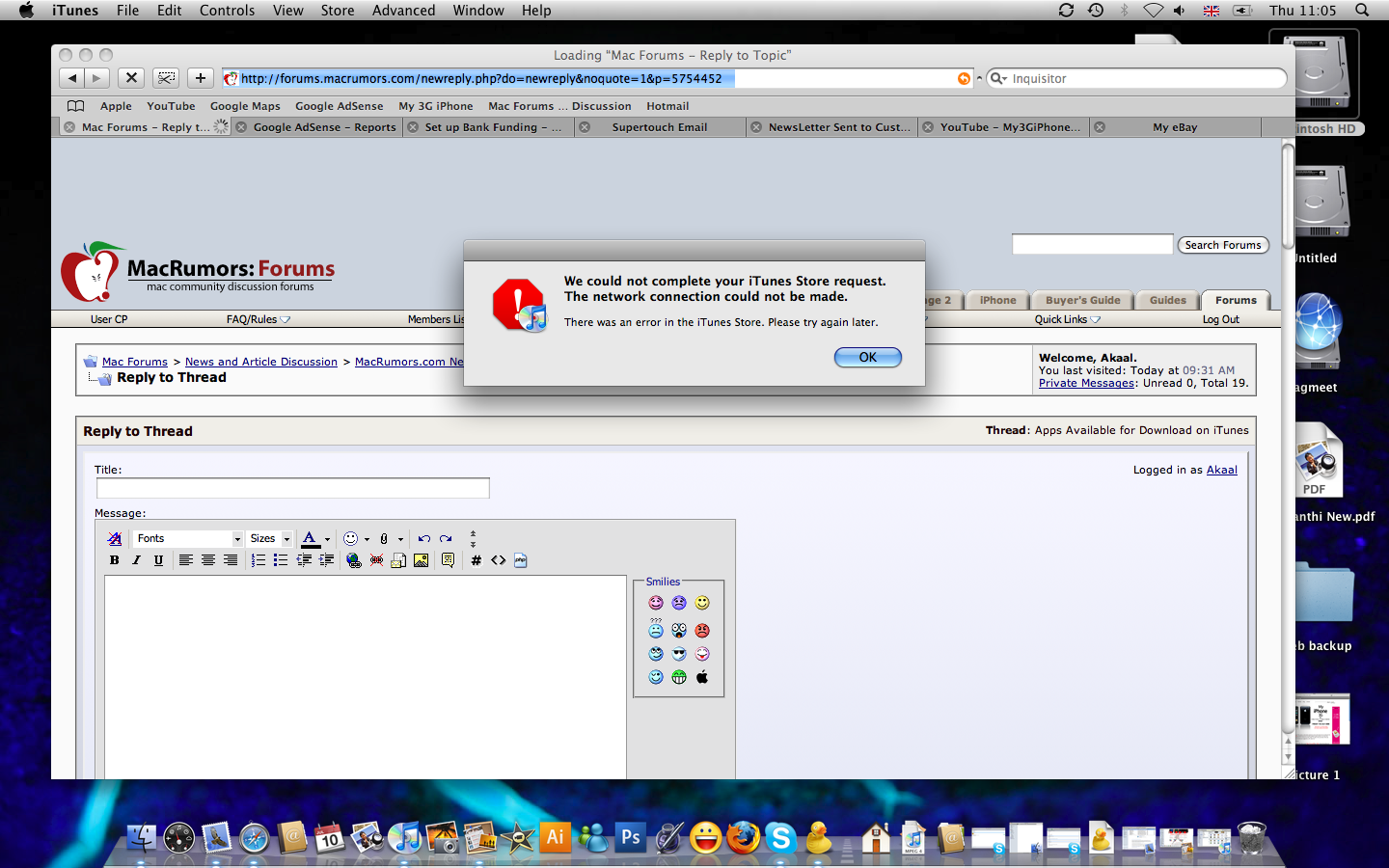Viewport: 1389px width, 868px height.
Task: Dismiss the iTunes error with OK
Action: [x=868, y=358]
